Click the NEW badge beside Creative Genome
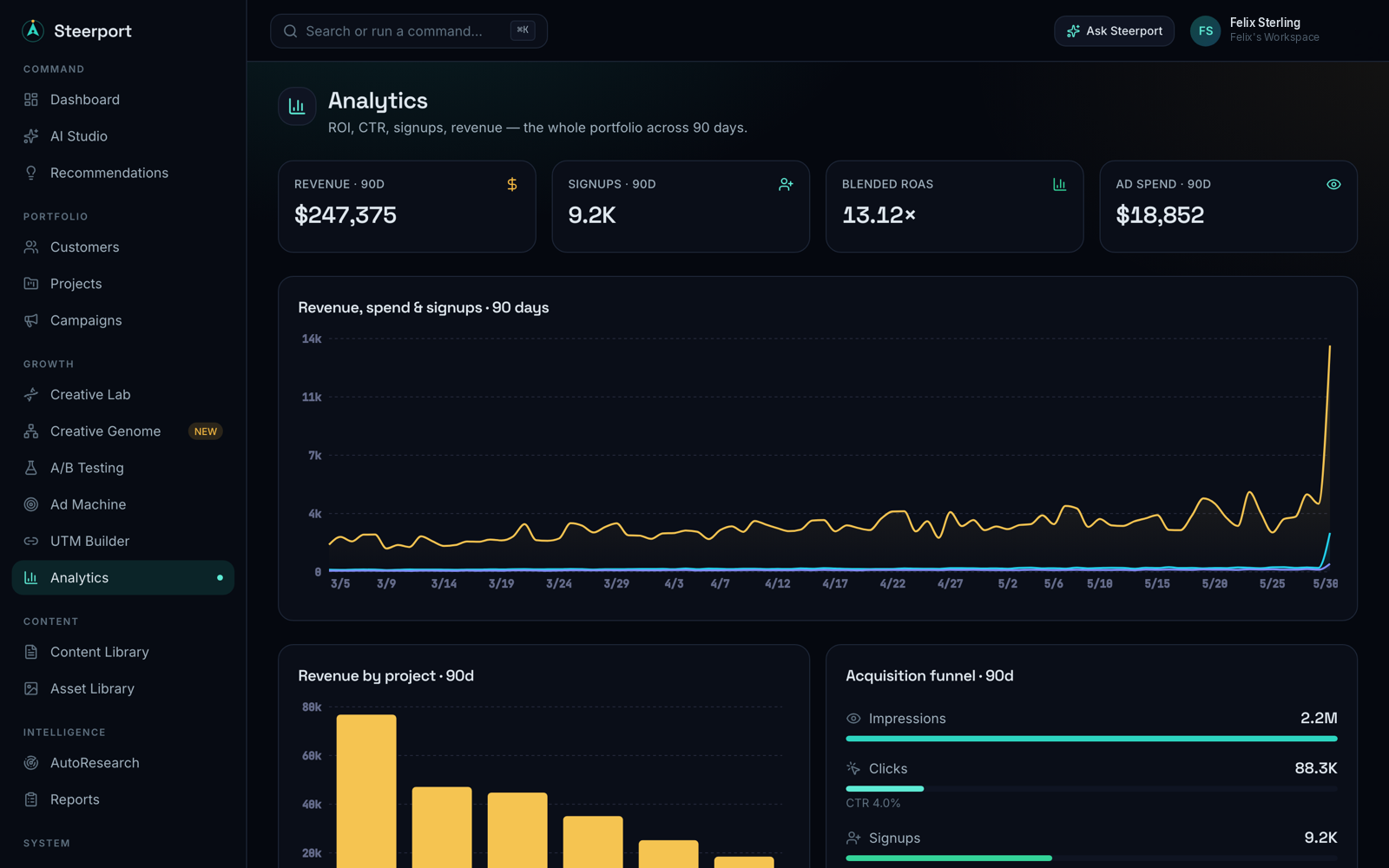1389x868 pixels. pyautogui.click(x=206, y=431)
